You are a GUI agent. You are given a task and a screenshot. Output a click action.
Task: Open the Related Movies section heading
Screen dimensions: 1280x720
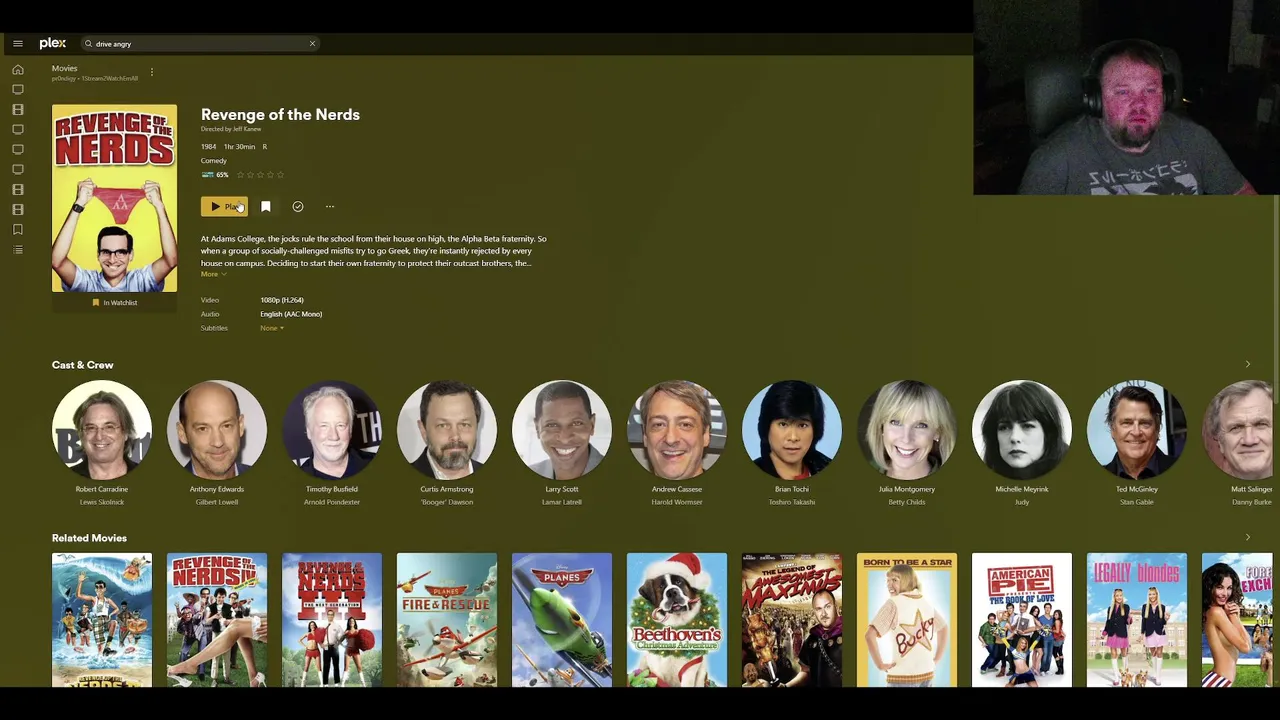click(x=89, y=538)
